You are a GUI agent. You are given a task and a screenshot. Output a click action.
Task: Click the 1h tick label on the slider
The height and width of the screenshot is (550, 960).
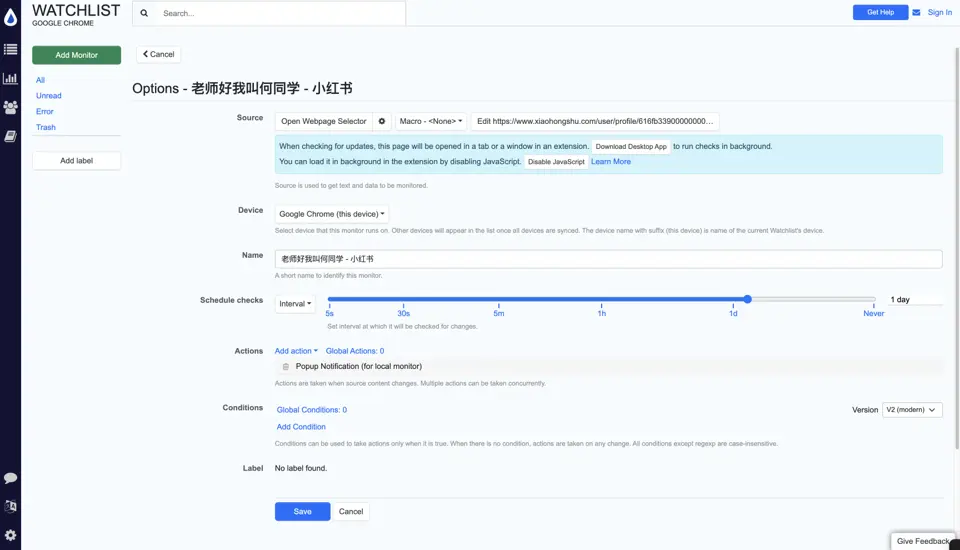pyautogui.click(x=602, y=314)
